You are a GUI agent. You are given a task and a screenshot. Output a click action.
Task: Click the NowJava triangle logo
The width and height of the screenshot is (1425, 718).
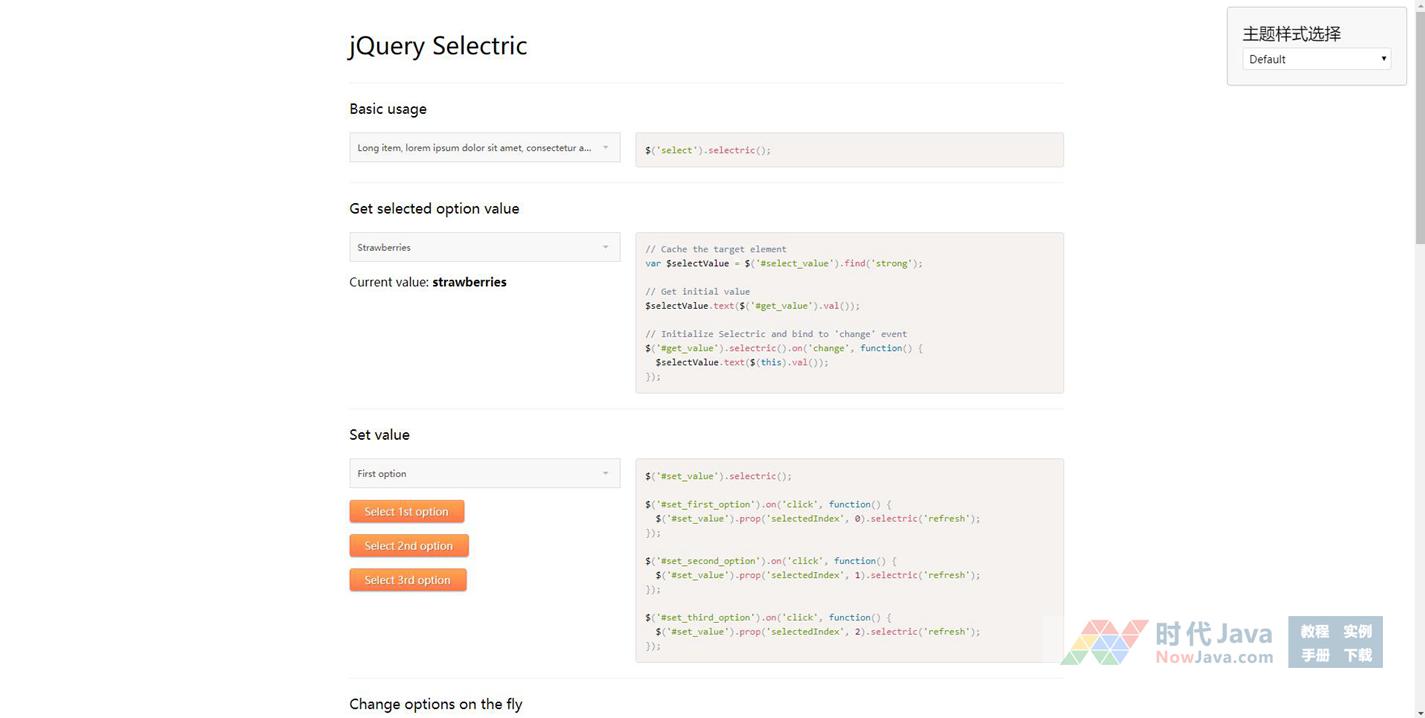[1104, 642]
